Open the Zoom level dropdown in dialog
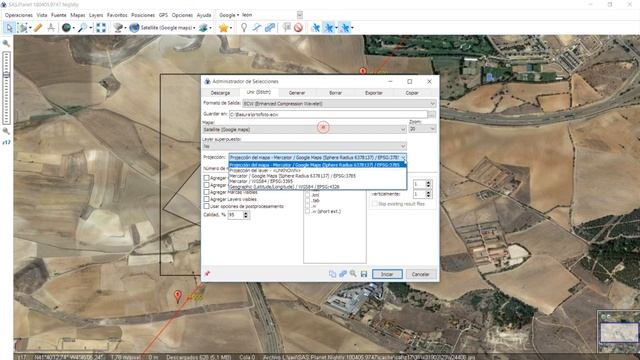Screen dimensions: 640x360 422,129
